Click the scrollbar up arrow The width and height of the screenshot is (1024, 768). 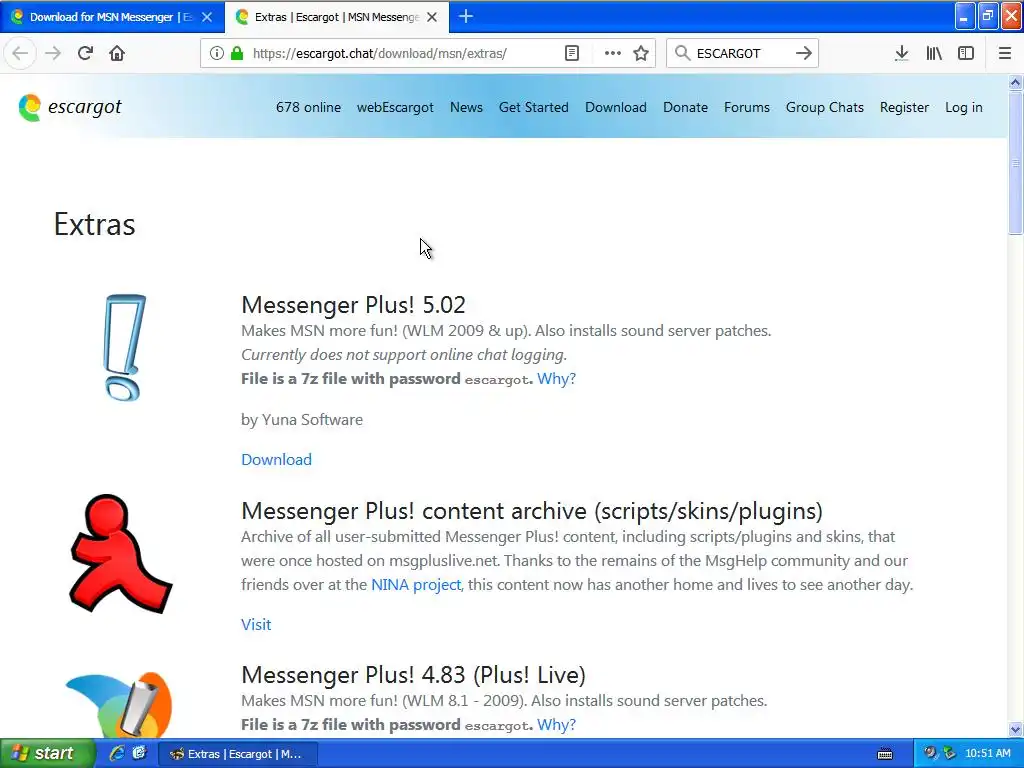tap(1015, 82)
